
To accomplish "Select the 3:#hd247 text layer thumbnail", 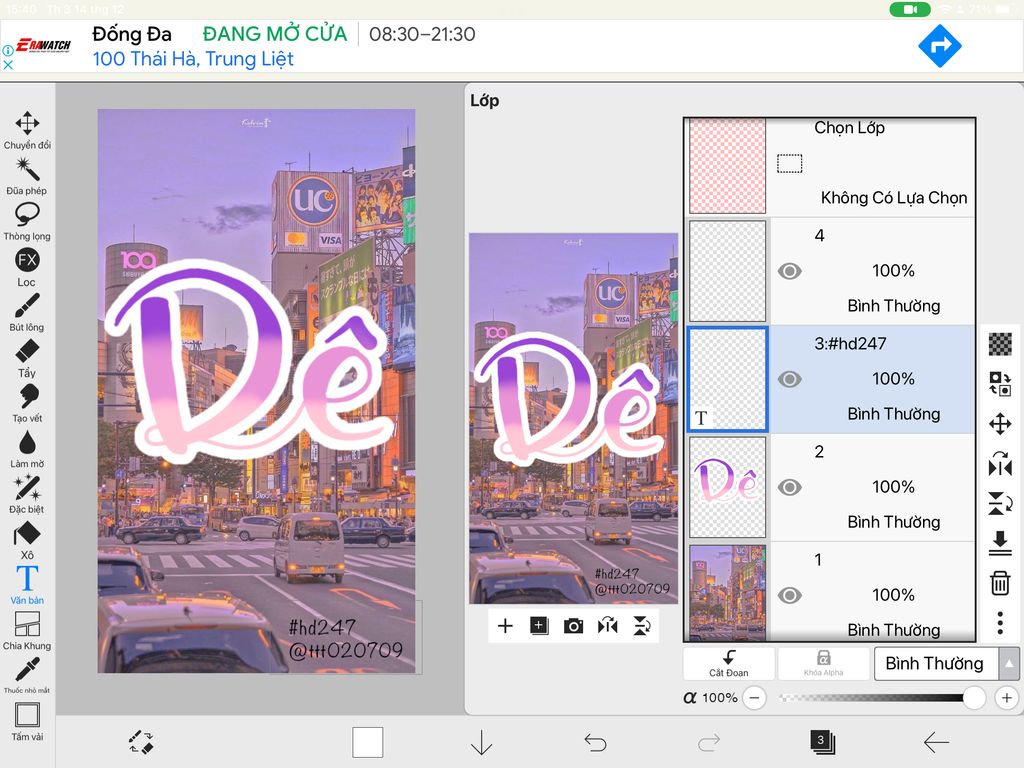I will 728,379.
